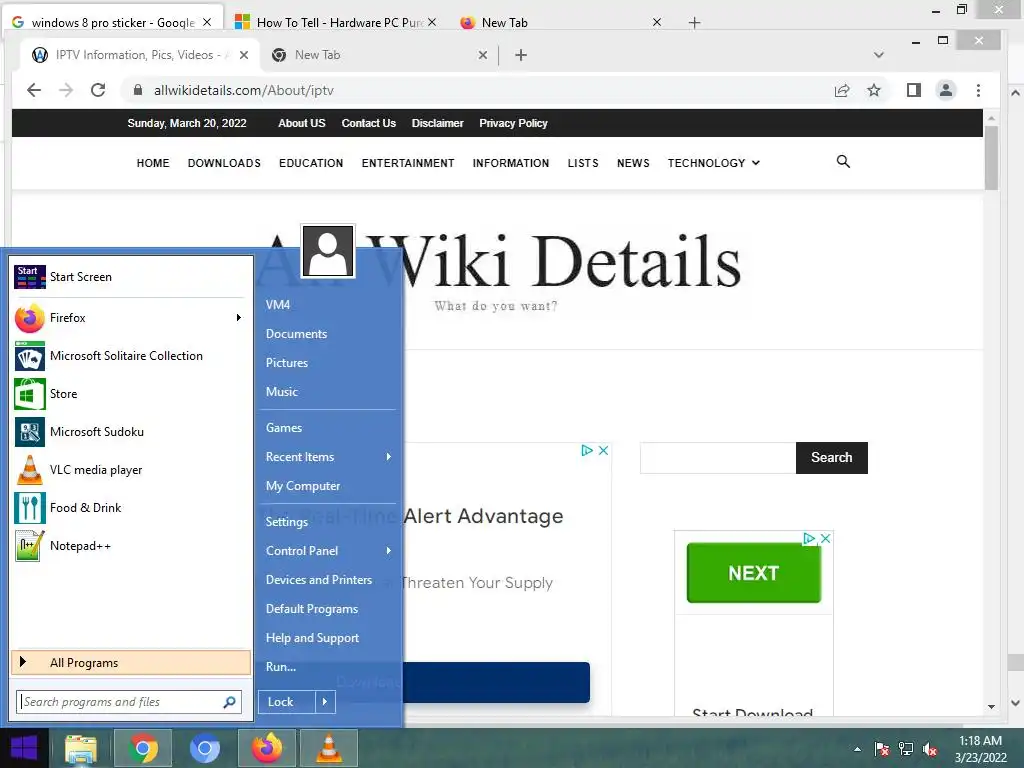Open File Explorer from taskbar
The width and height of the screenshot is (1024, 768).
81,748
